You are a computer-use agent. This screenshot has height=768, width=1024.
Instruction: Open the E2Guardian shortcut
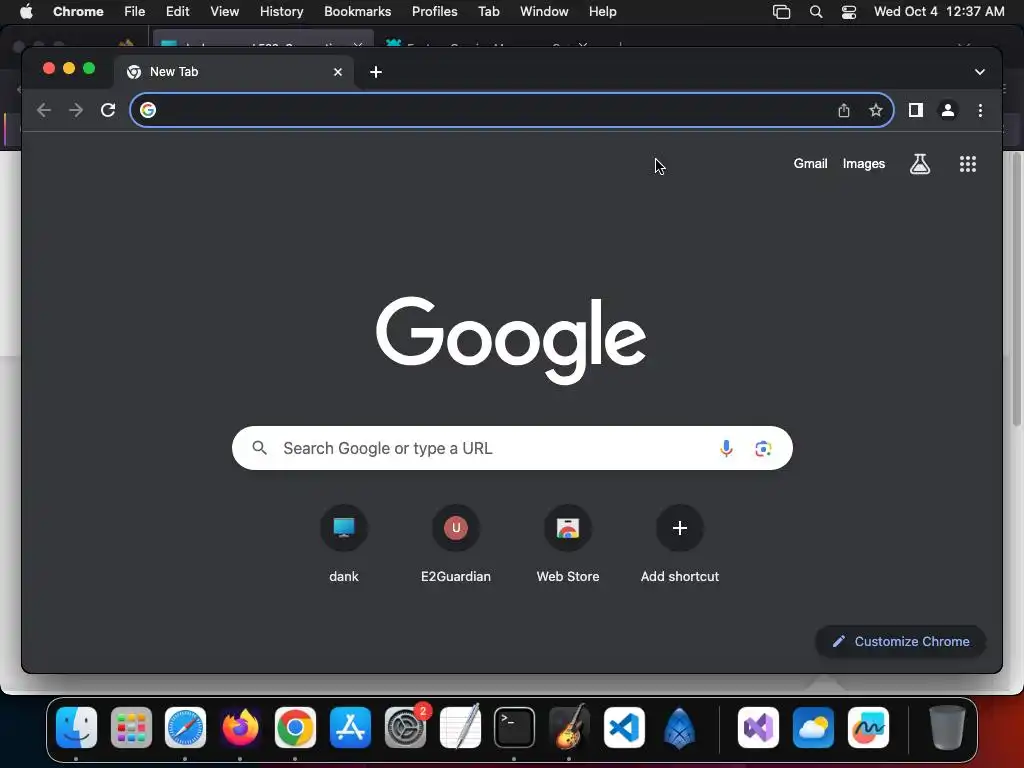(456, 544)
